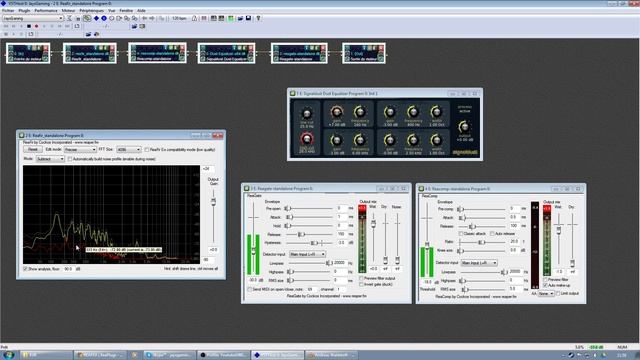Click red remove icon on Reacomp node
The image size is (640, 360).
click(x=182, y=48)
